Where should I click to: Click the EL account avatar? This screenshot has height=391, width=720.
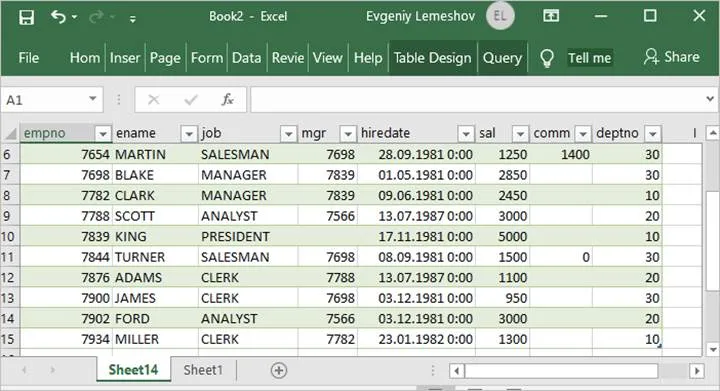pos(500,17)
